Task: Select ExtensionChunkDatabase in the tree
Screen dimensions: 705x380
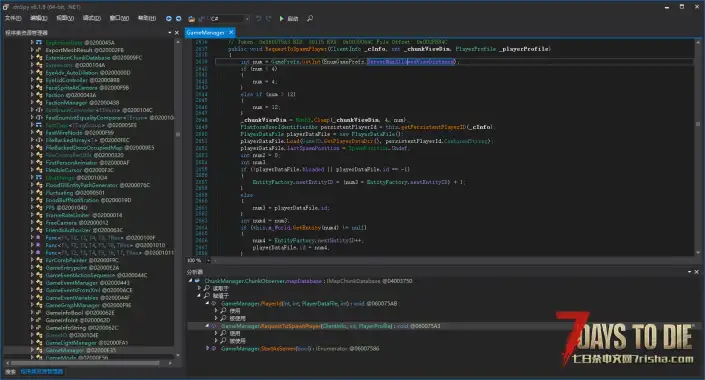Action: pos(94,58)
